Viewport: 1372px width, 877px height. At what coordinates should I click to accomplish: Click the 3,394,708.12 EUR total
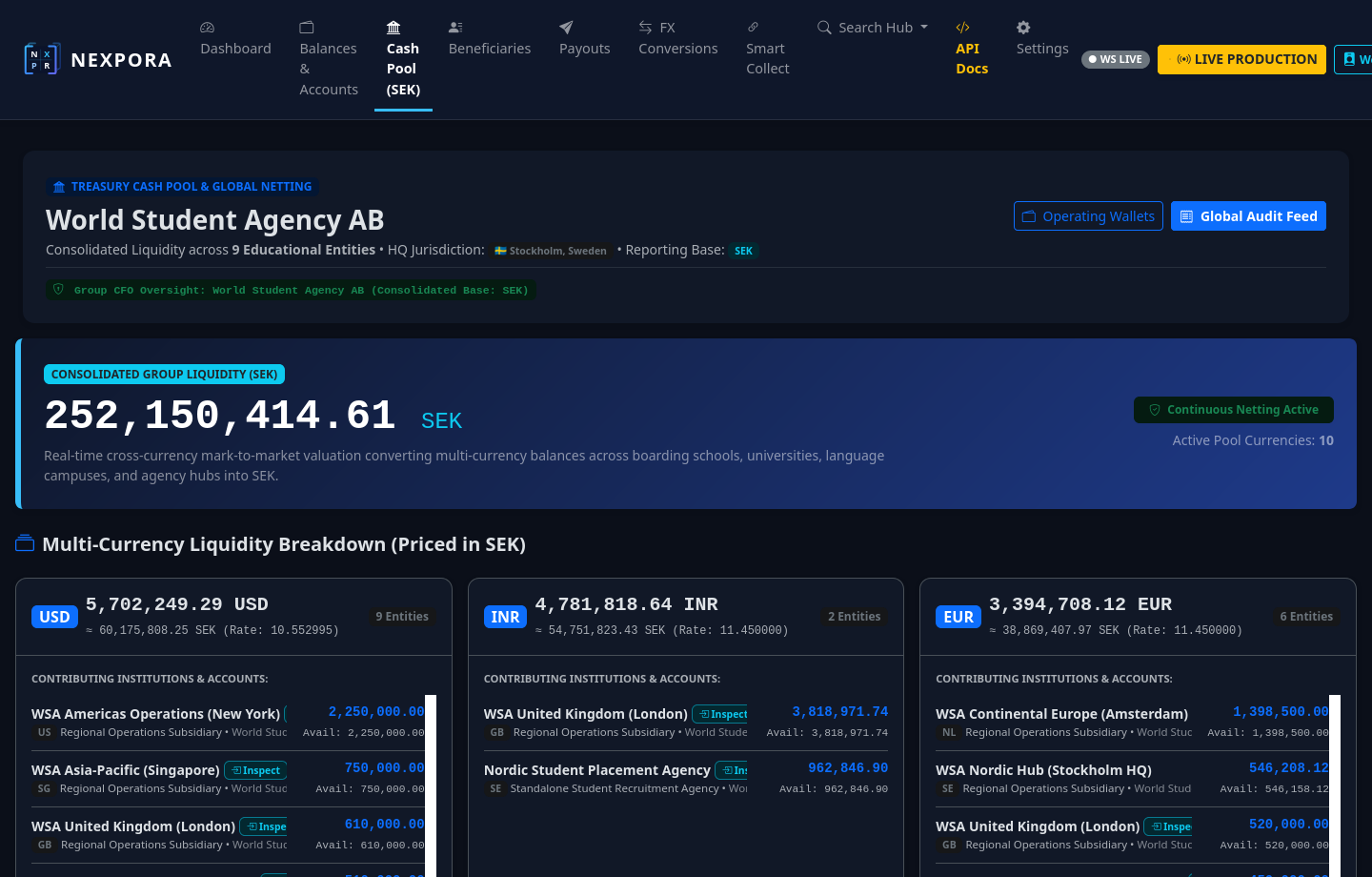coord(1080,604)
